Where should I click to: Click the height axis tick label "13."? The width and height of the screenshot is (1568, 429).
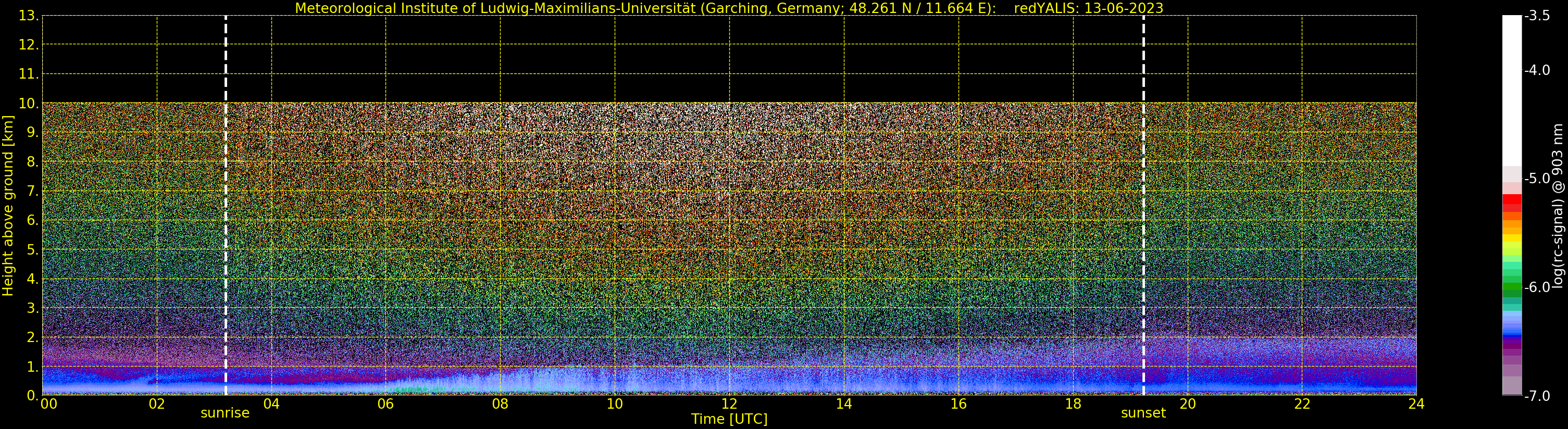coord(28,16)
